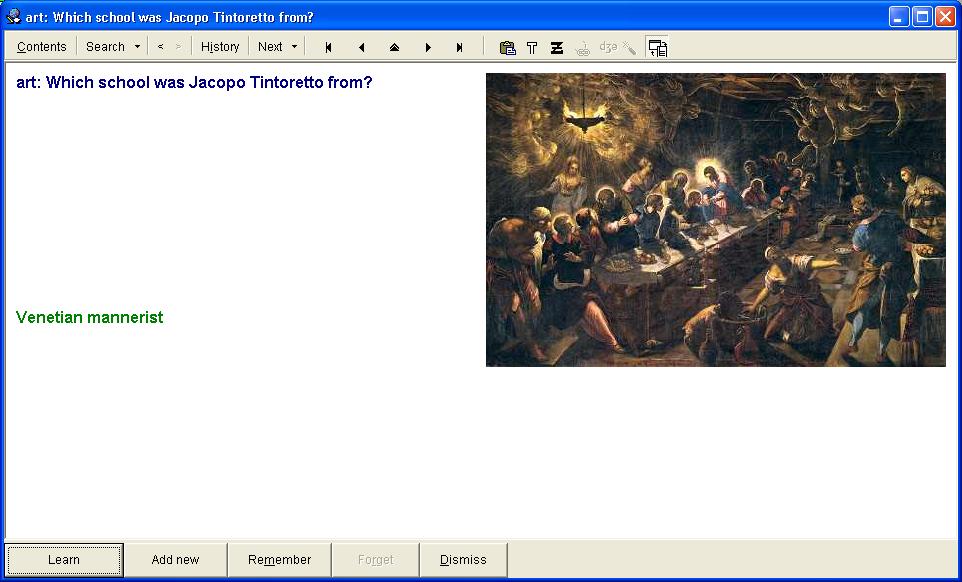
Task: Expand the Next dropdown arrow
Action: tap(294, 47)
